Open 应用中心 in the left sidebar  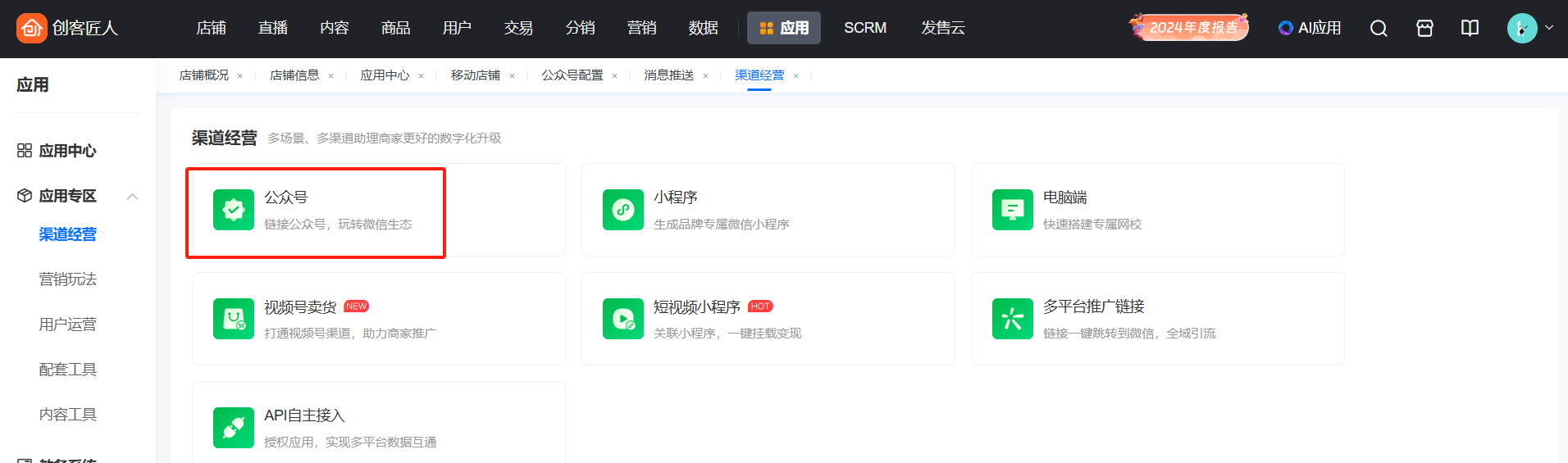click(x=67, y=151)
